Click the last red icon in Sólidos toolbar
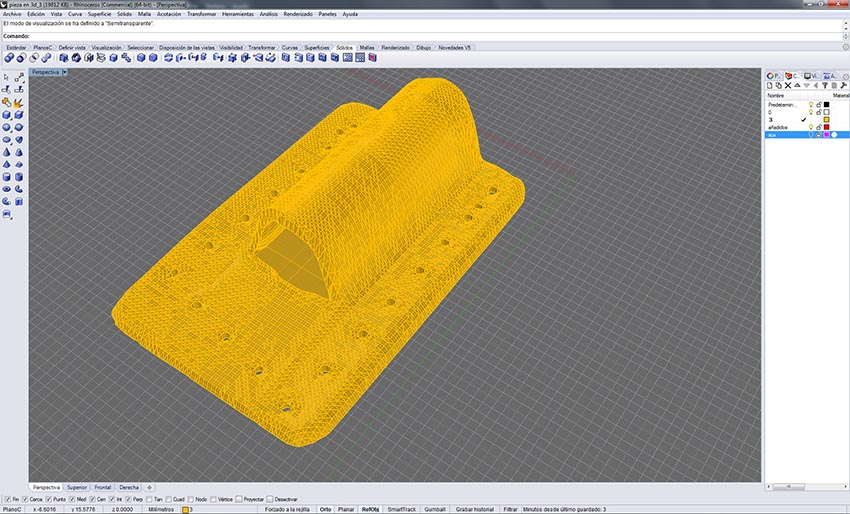Viewport: 850px width, 514px height. (373, 57)
